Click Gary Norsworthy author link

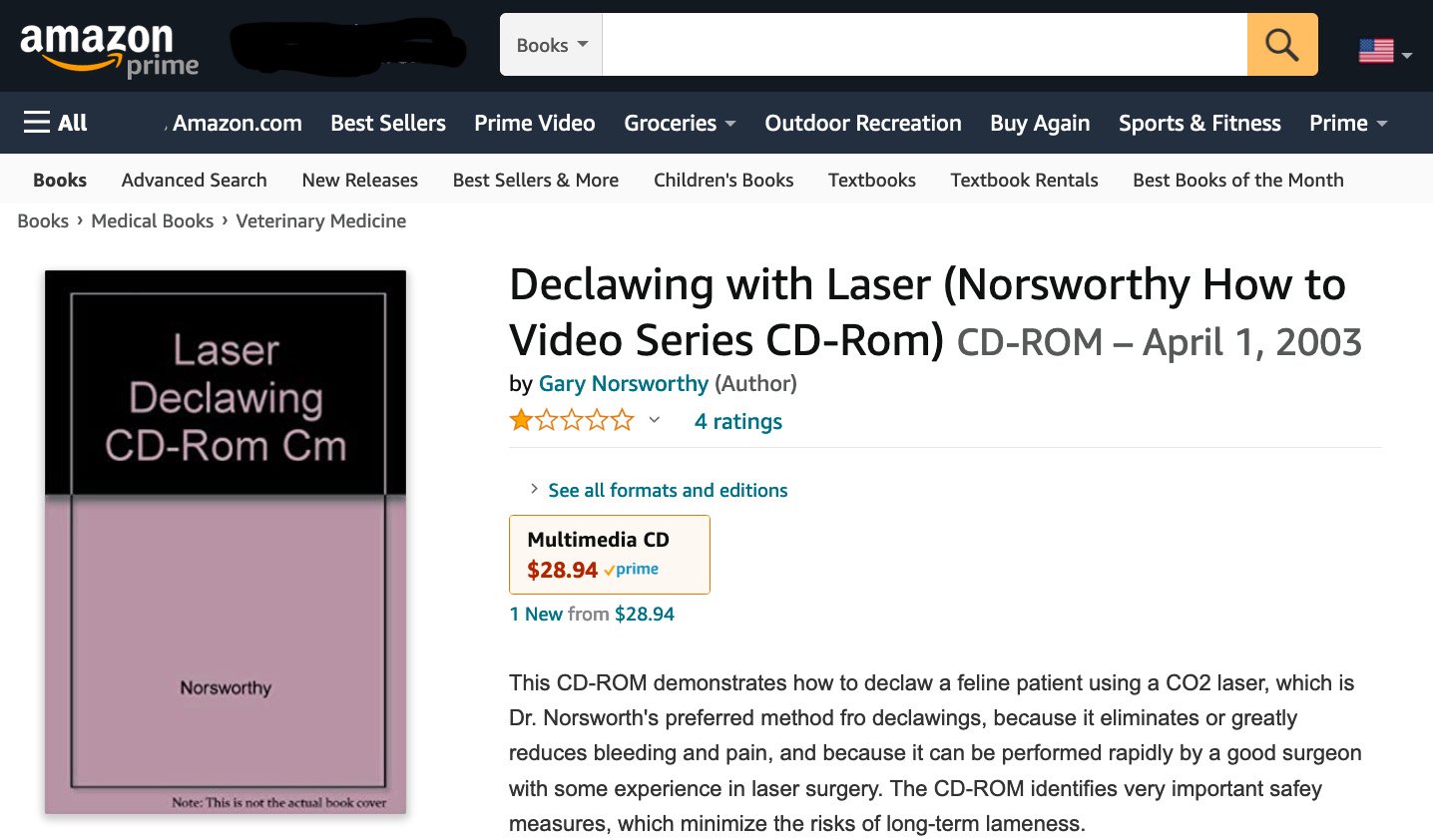pyautogui.click(x=624, y=383)
